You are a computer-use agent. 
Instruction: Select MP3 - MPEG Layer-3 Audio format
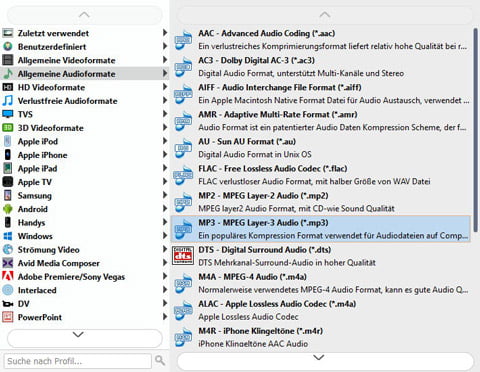point(321,229)
